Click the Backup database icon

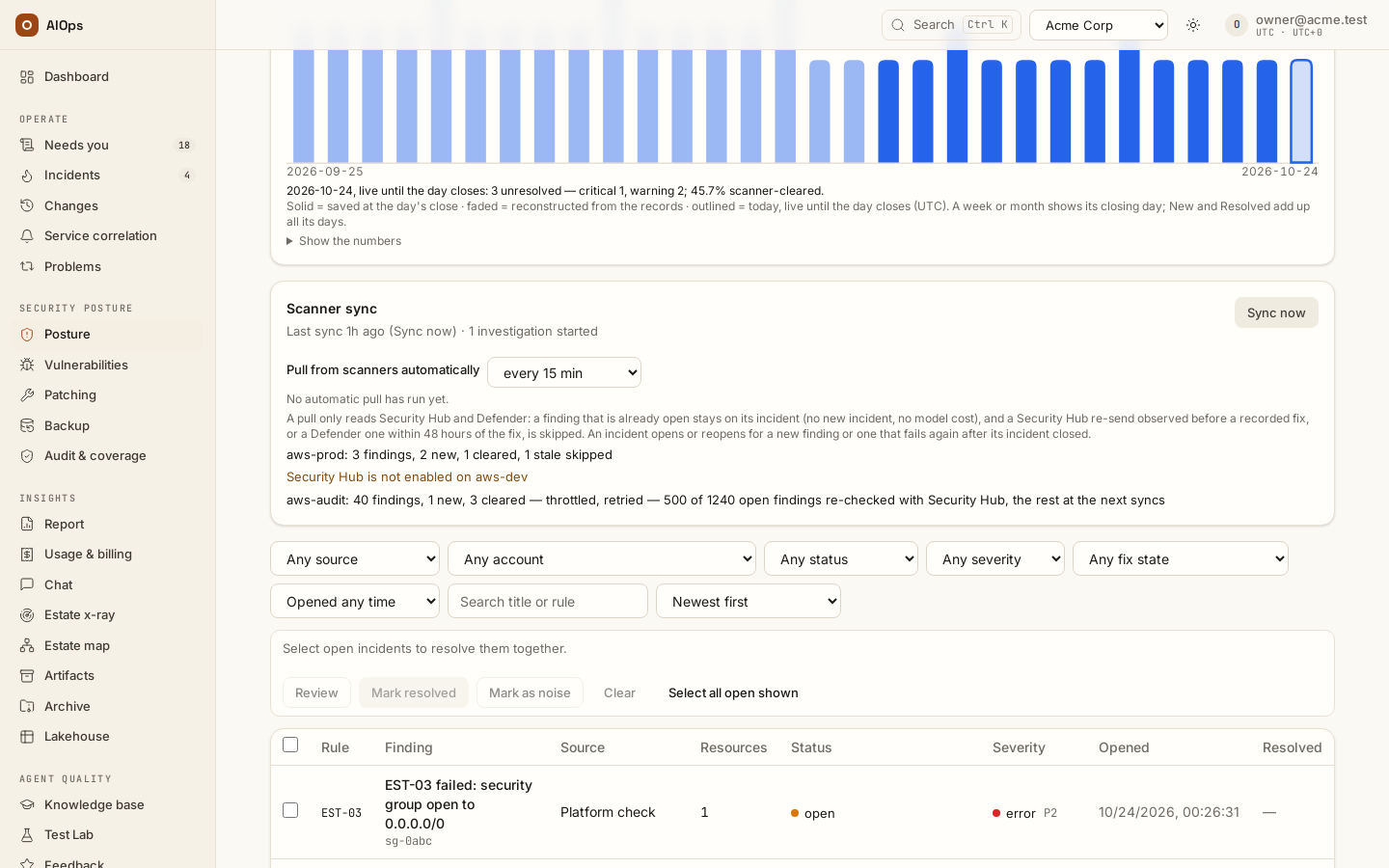(x=27, y=426)
